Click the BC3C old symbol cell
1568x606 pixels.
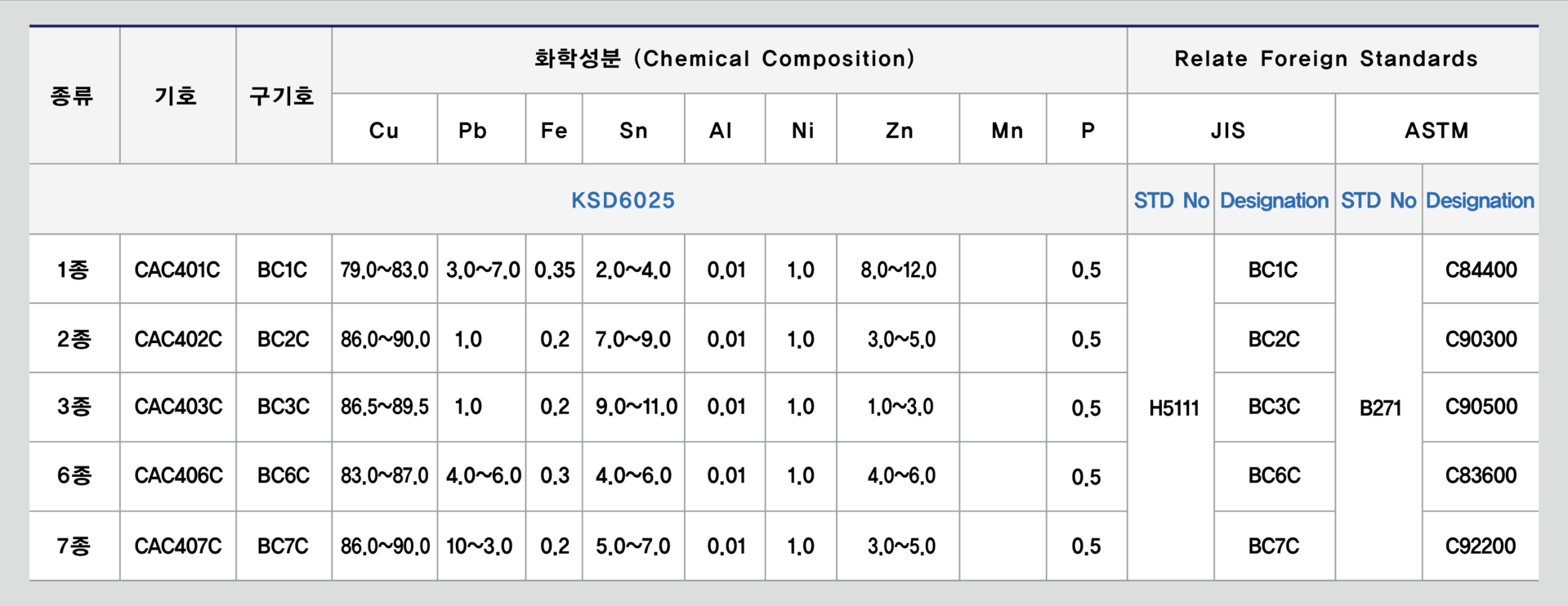(x=284, y=407)
